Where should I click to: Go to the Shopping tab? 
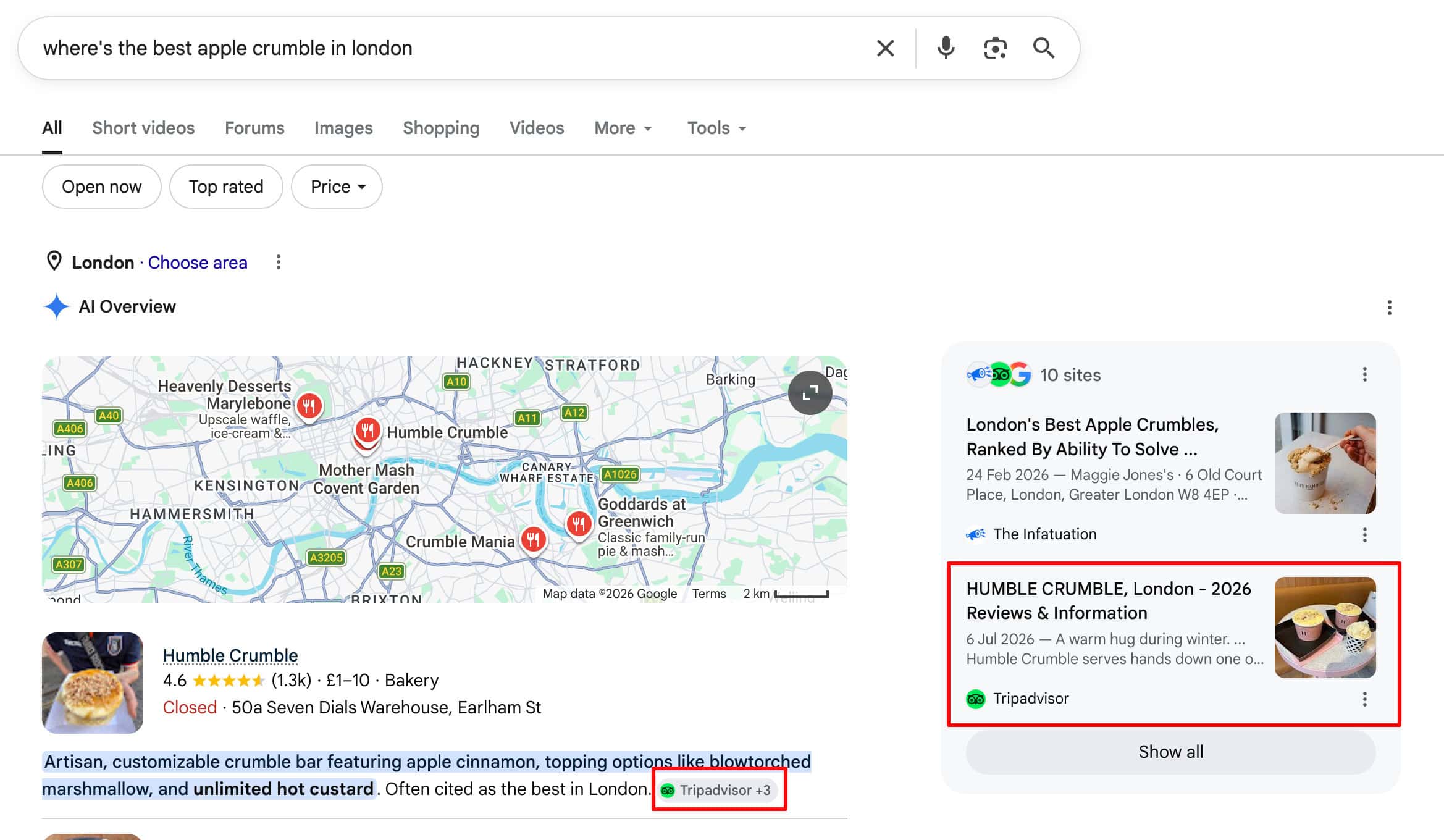tap(441, 128)
